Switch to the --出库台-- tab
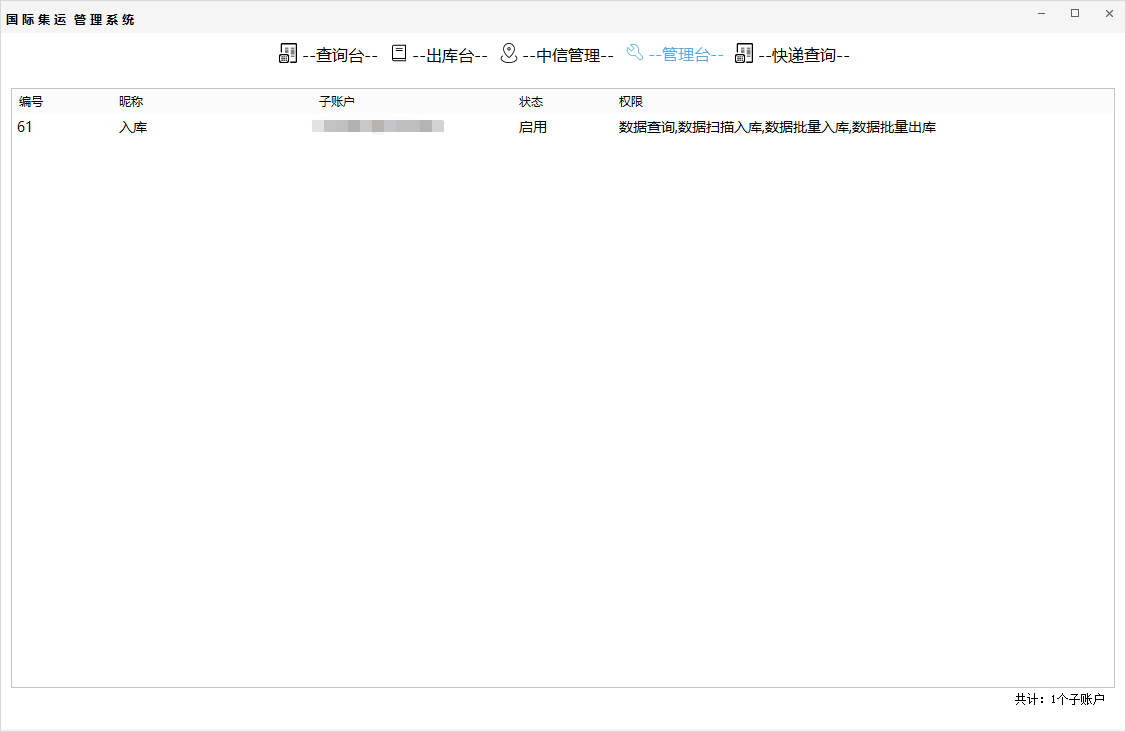 point(450,55)
